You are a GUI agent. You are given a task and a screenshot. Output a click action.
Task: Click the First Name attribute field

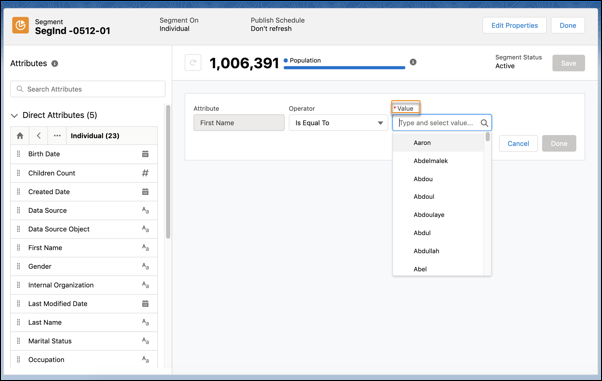(239, 123)
